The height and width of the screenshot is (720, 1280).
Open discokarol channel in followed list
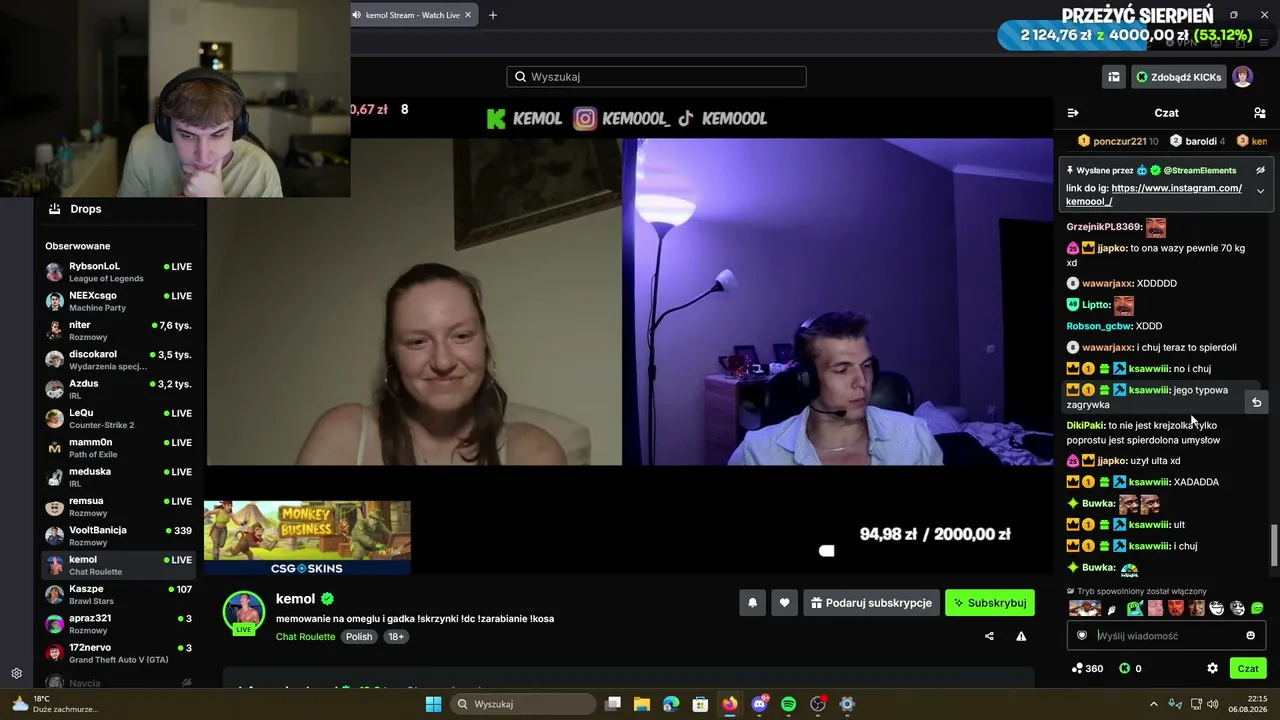118,360
